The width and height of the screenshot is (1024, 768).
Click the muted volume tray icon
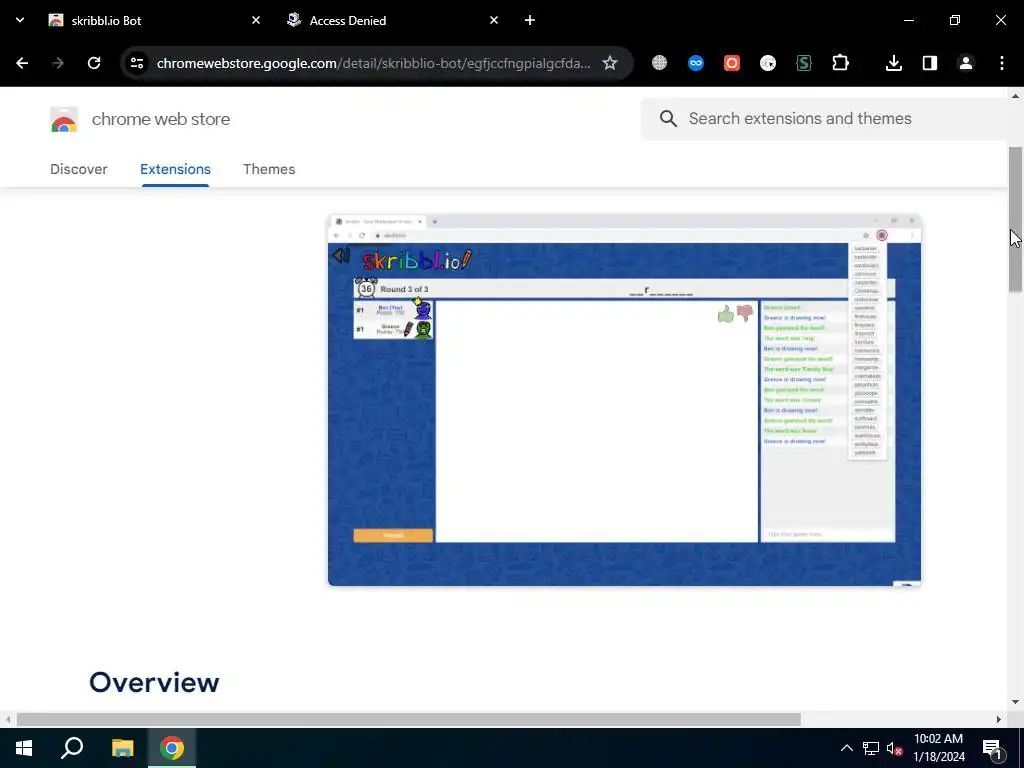895,748
